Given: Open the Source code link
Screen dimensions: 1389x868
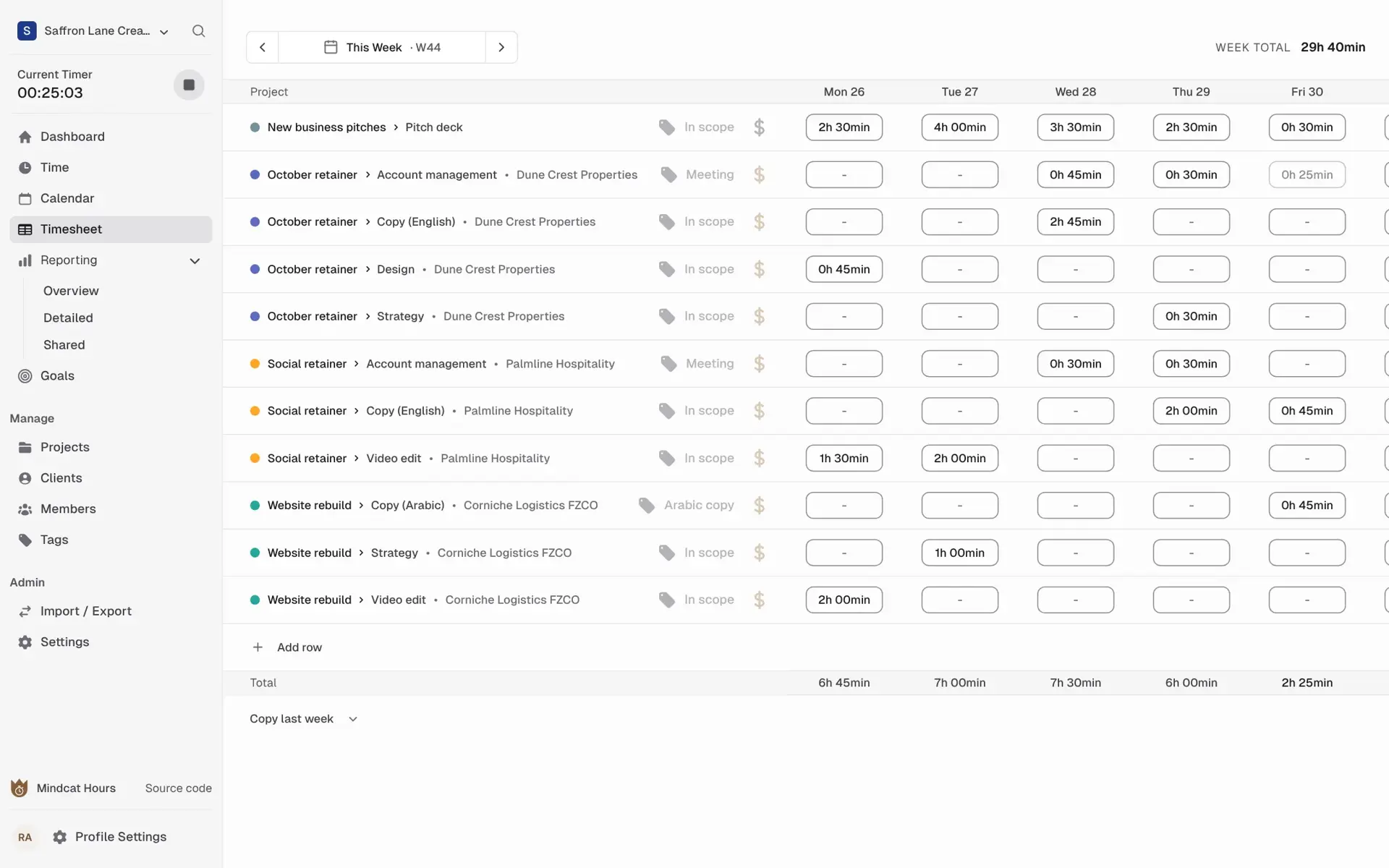Looking at the screenshot, I should 178,788.
